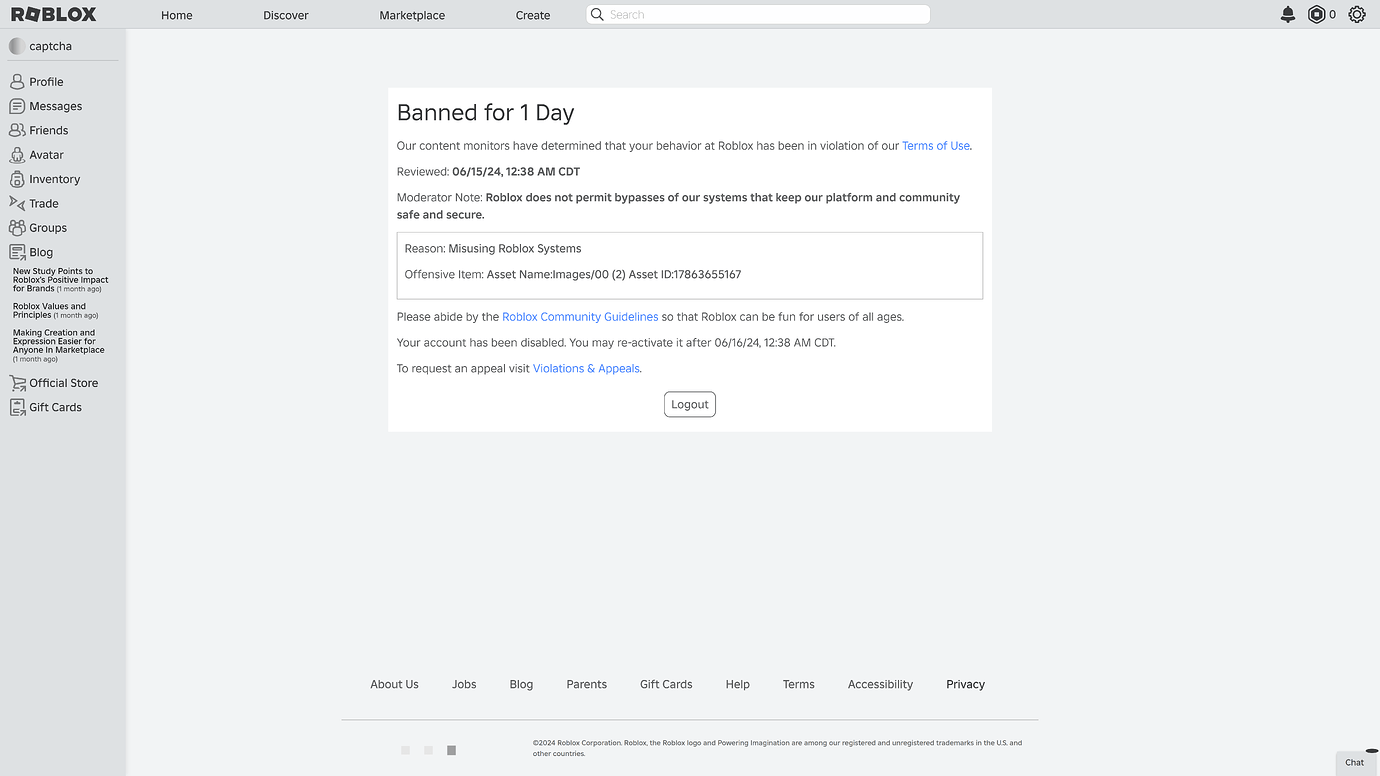Switch to the Marketplace
Screen dimensions: 1380x776
coord(411,14)
